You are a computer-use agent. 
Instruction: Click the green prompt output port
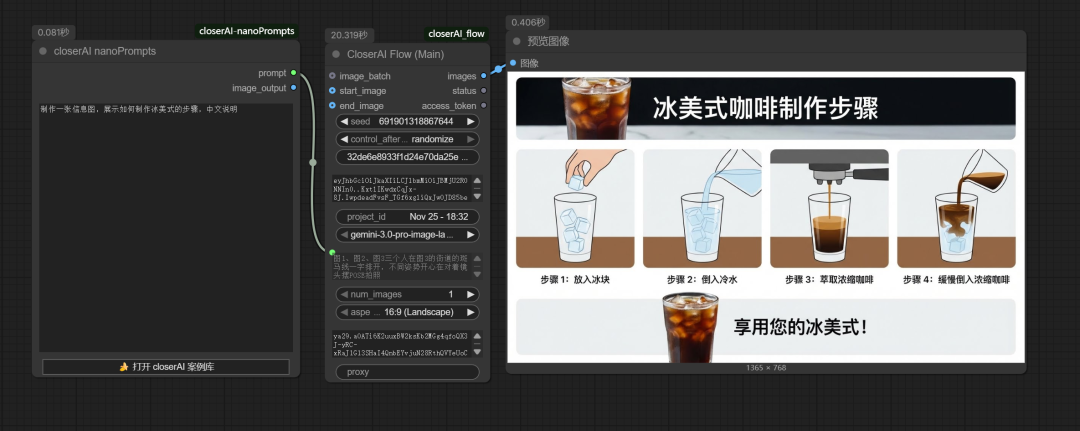point(293,73)
